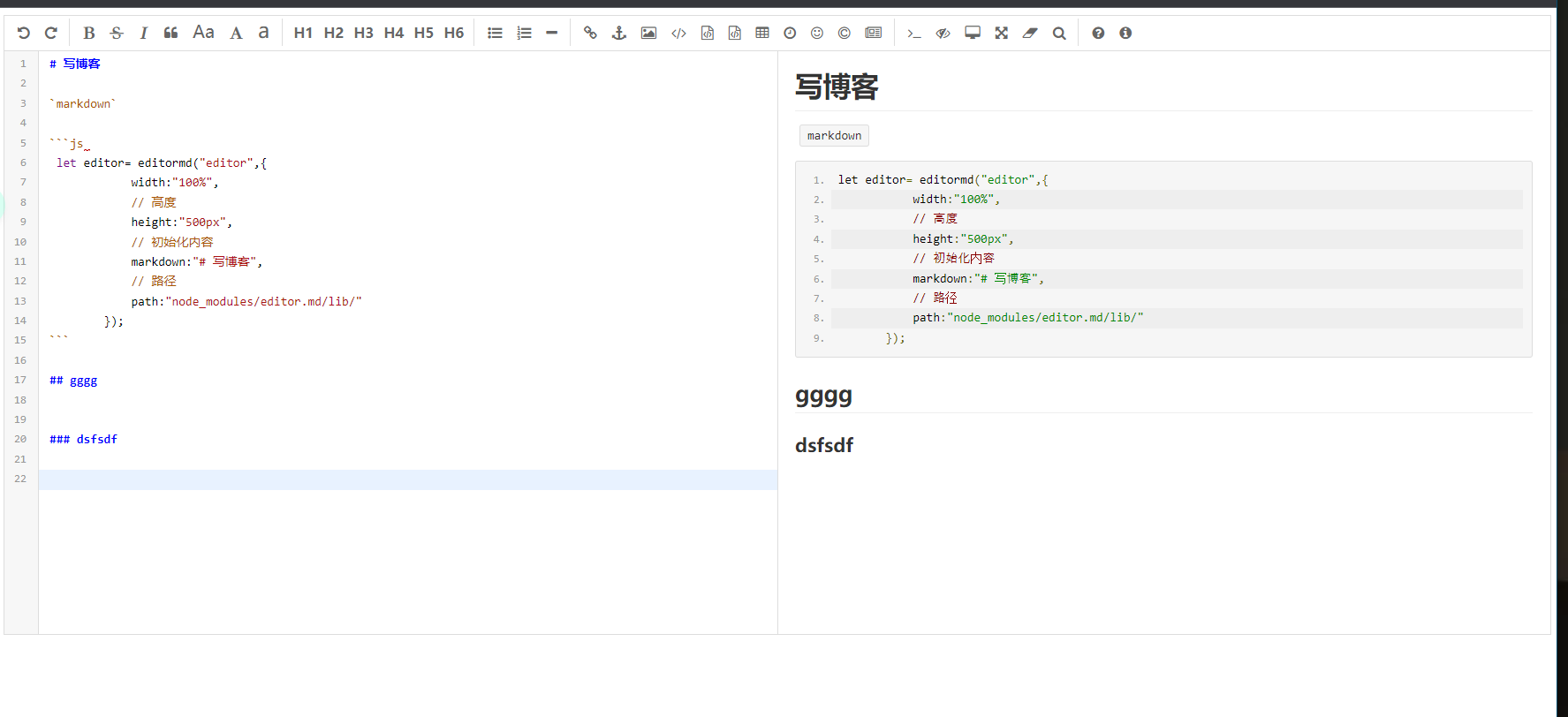Convert selection to lowercase

point(263,33)
